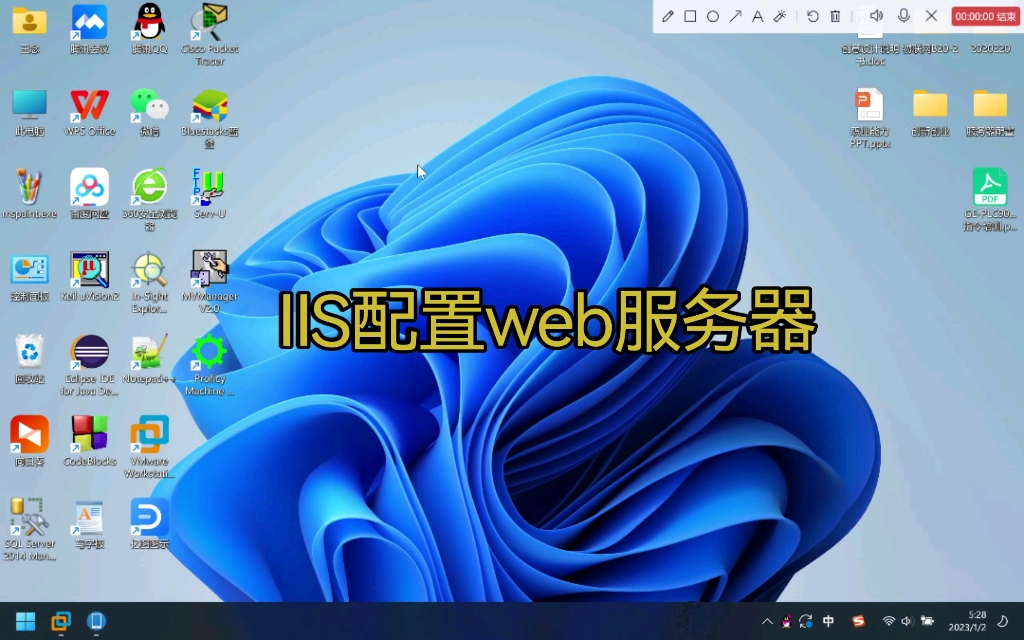
Task: Open Wi-Fi network tray icon
Action: (888, 621)
